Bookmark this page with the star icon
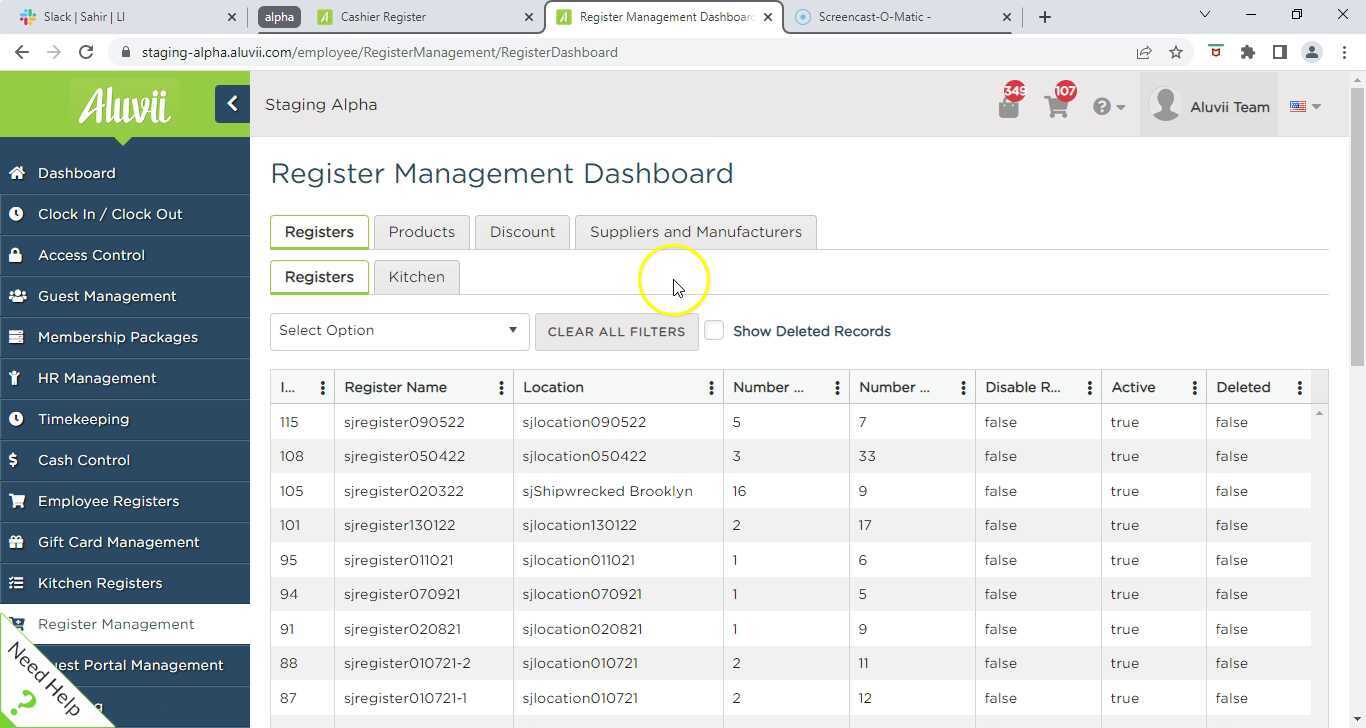Image resolution: width=1366 pixels, height=728 pixels. click(x=1176, y=52)
